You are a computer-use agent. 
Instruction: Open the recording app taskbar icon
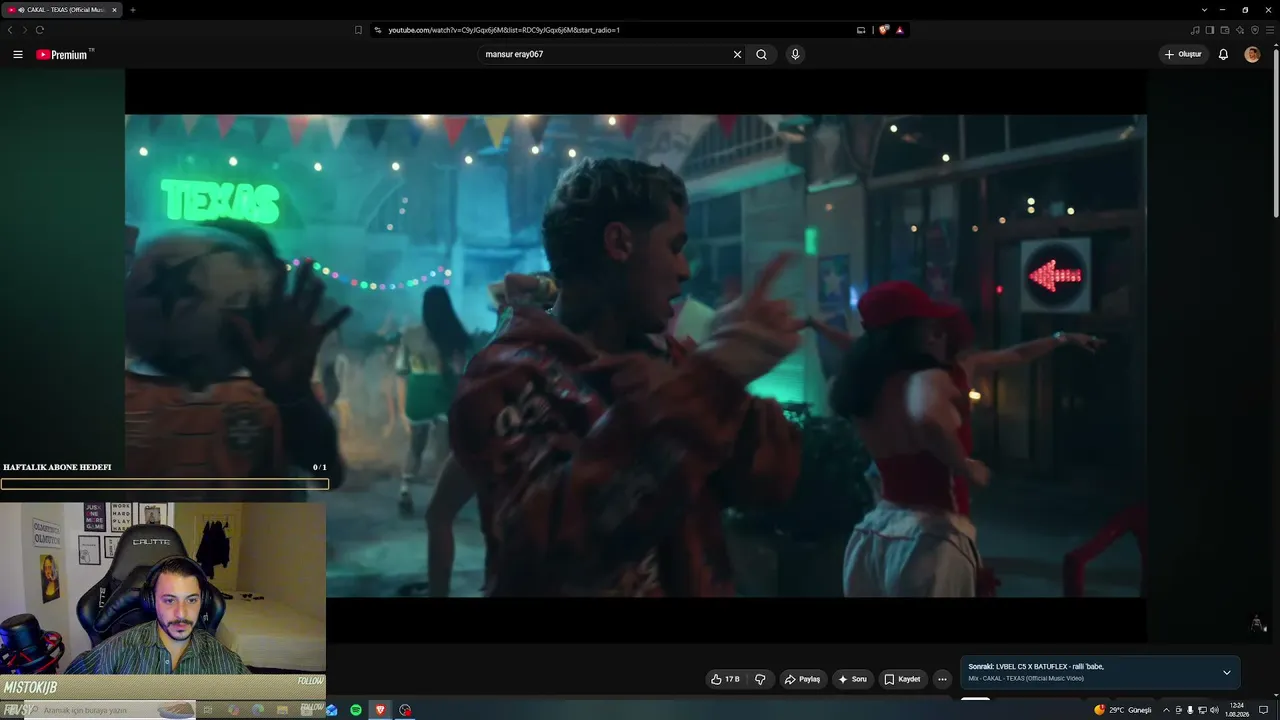(405, 710)
